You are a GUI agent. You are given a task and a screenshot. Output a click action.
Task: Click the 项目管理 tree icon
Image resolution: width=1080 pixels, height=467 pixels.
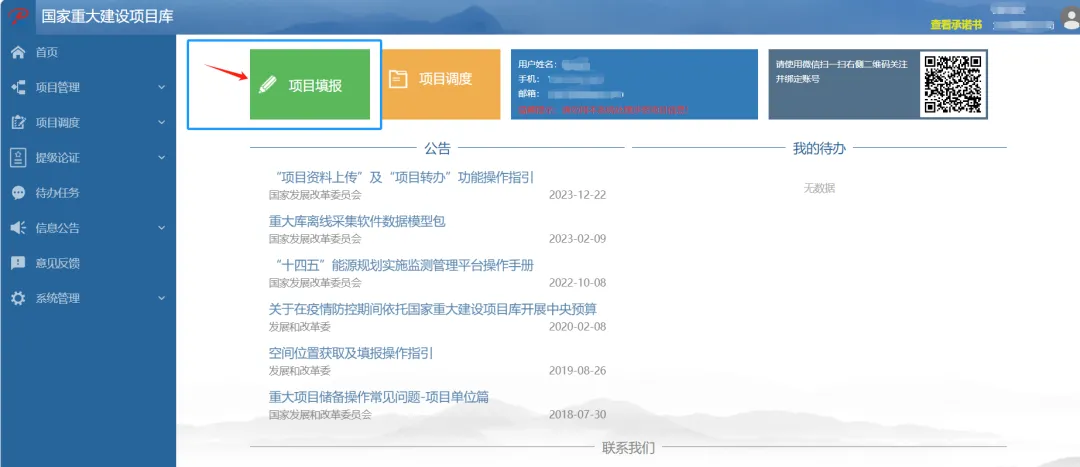pos(17,87)
